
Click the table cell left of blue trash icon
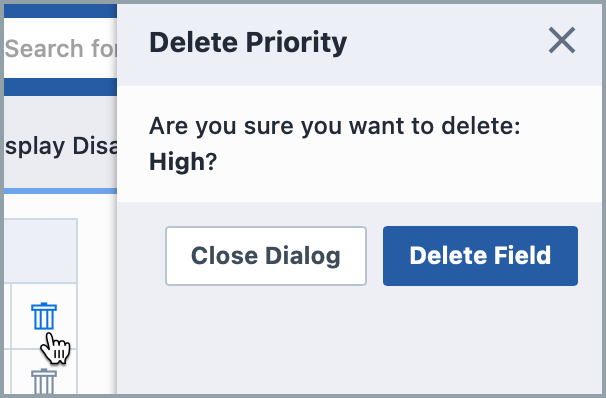[7, 316]
